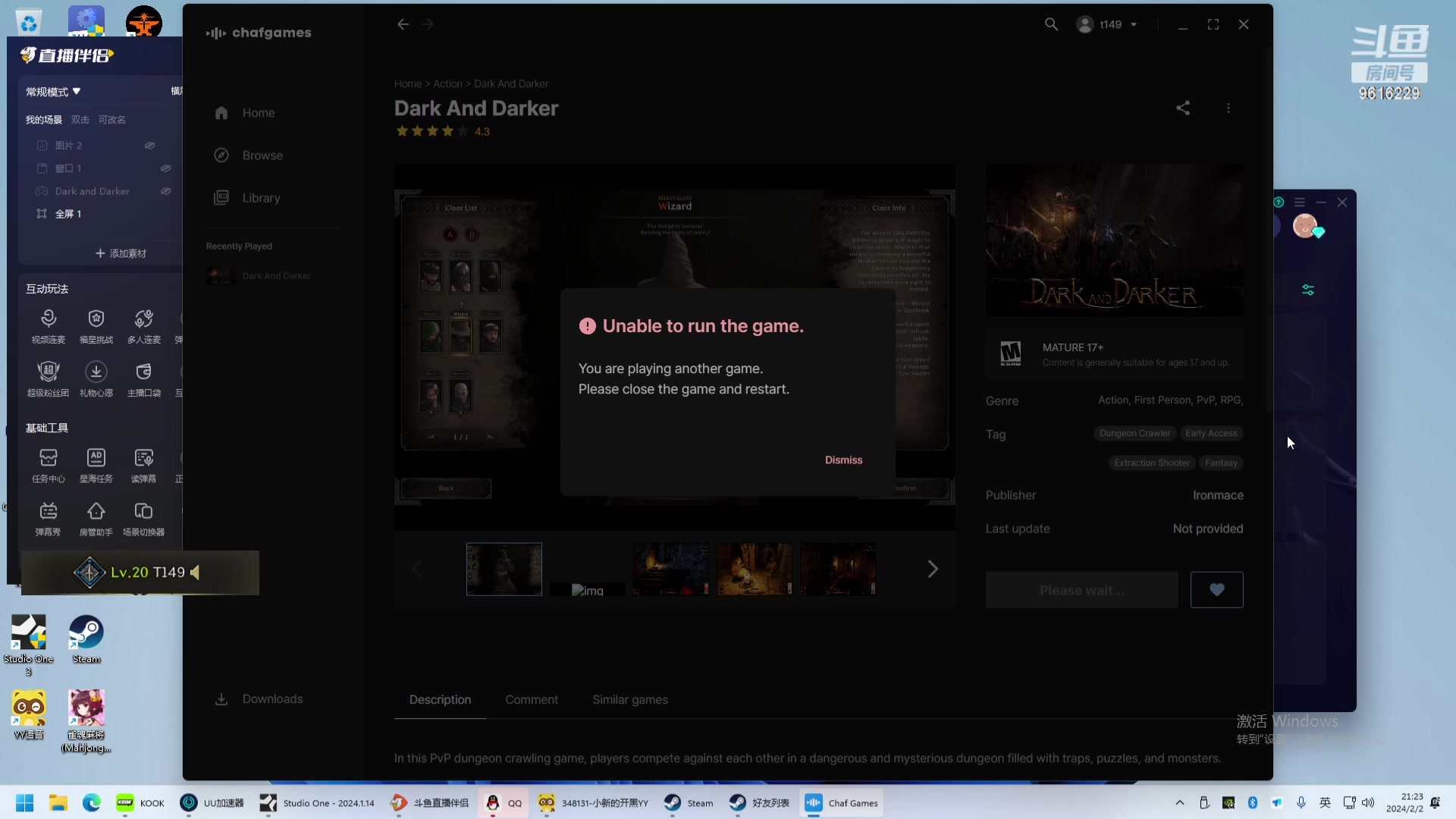
Task: Open Dark And Darker in Recently Played
Action: click(259, 276)
